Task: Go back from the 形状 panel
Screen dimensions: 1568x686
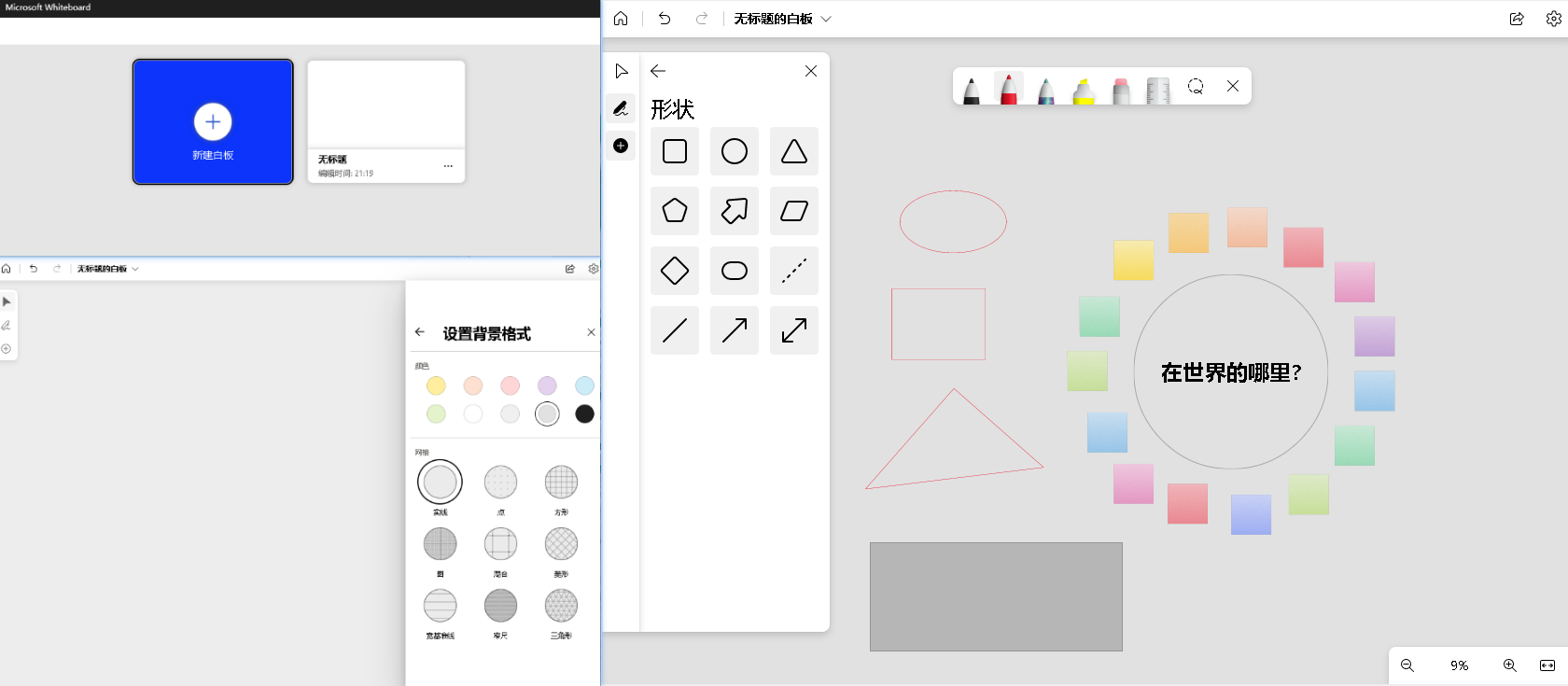Action: tap(658, 71)
